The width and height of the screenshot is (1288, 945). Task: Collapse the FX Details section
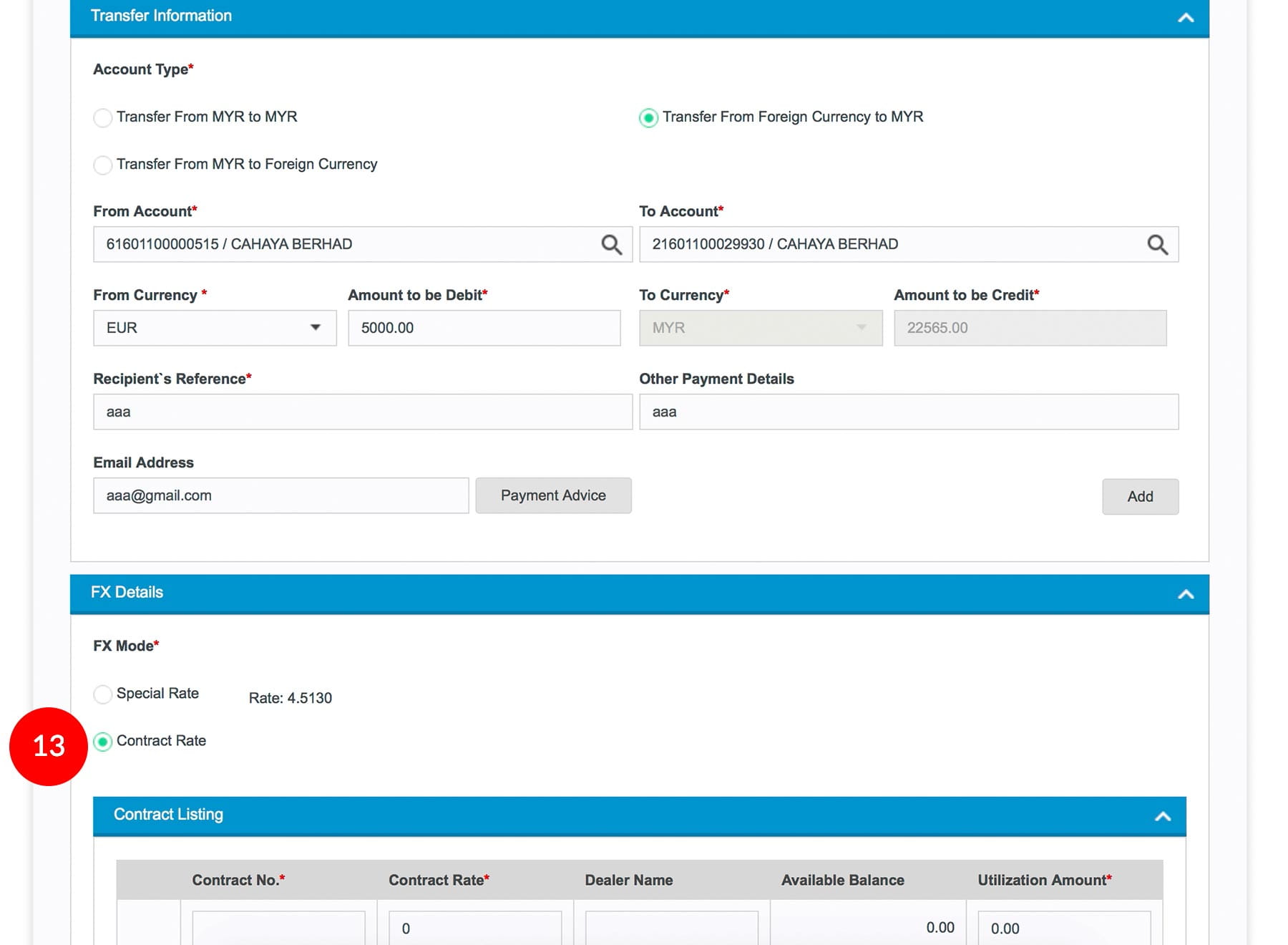tap(1185, 594)
